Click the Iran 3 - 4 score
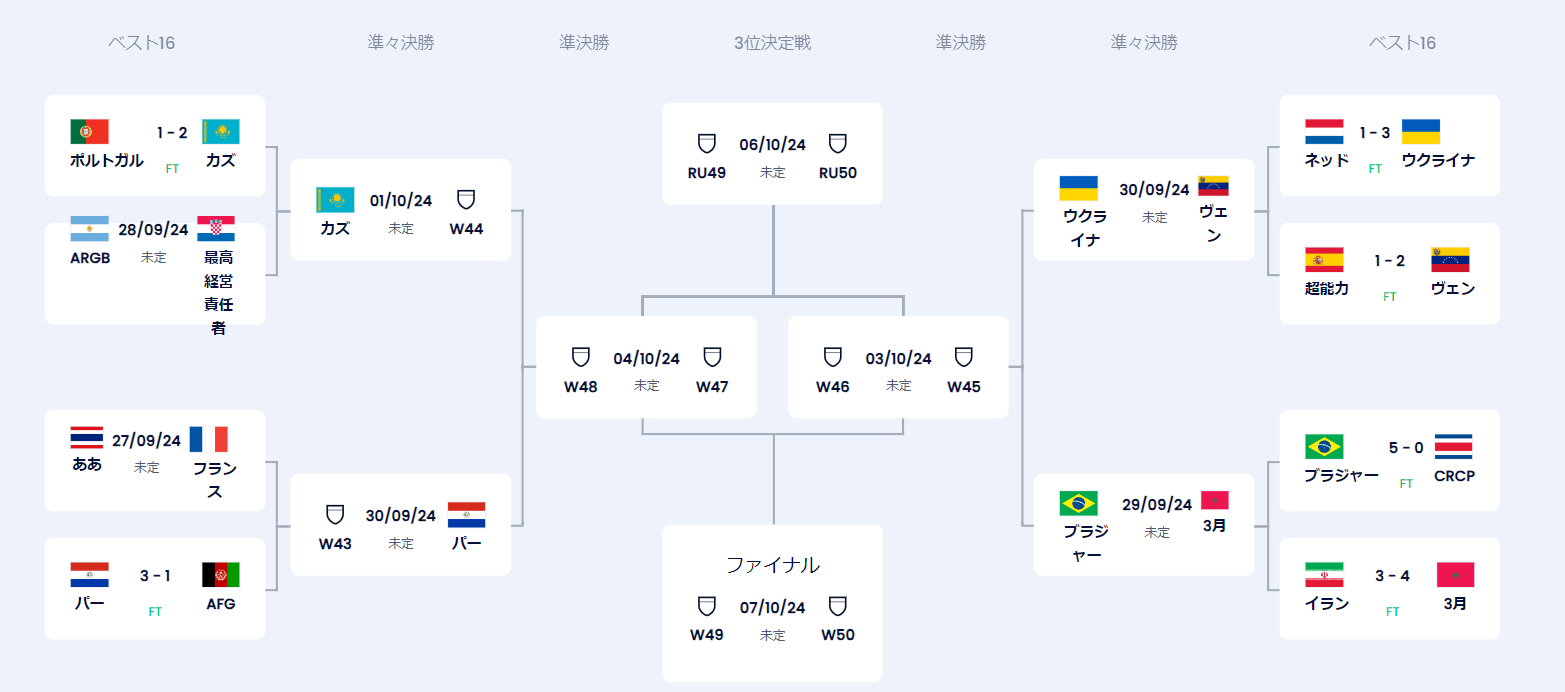1565x692 pixels. pos(1392,575)
